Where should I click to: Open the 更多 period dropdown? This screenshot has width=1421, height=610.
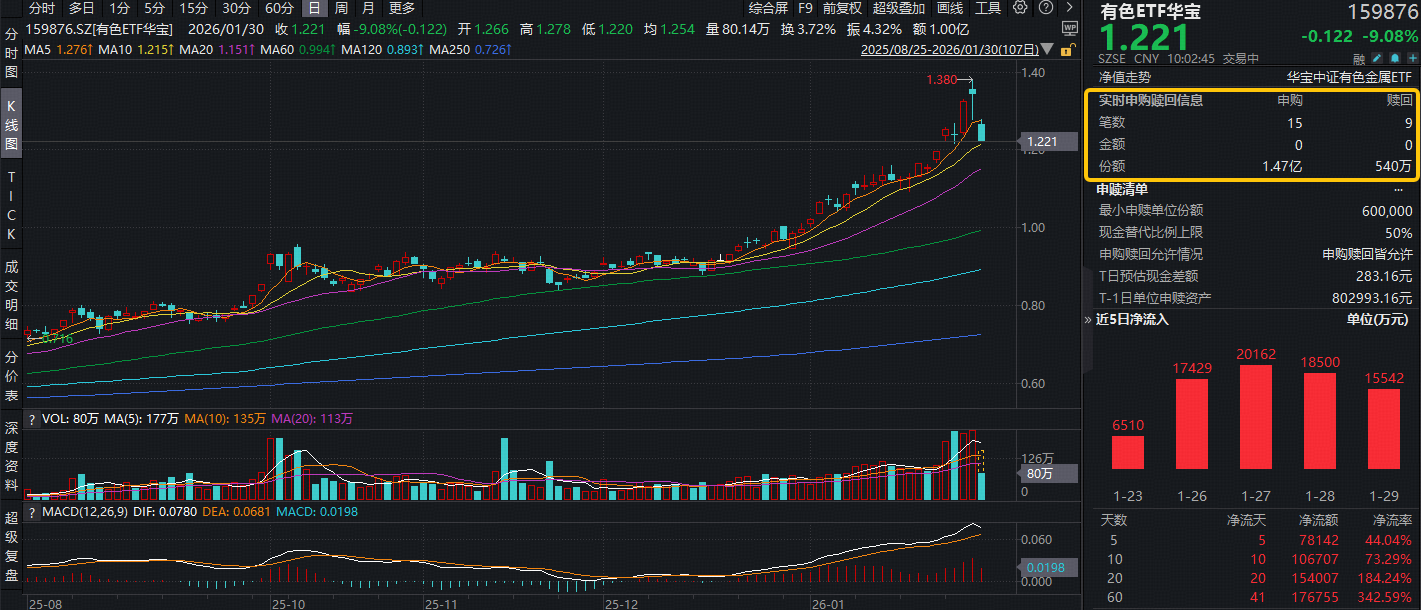403,8
